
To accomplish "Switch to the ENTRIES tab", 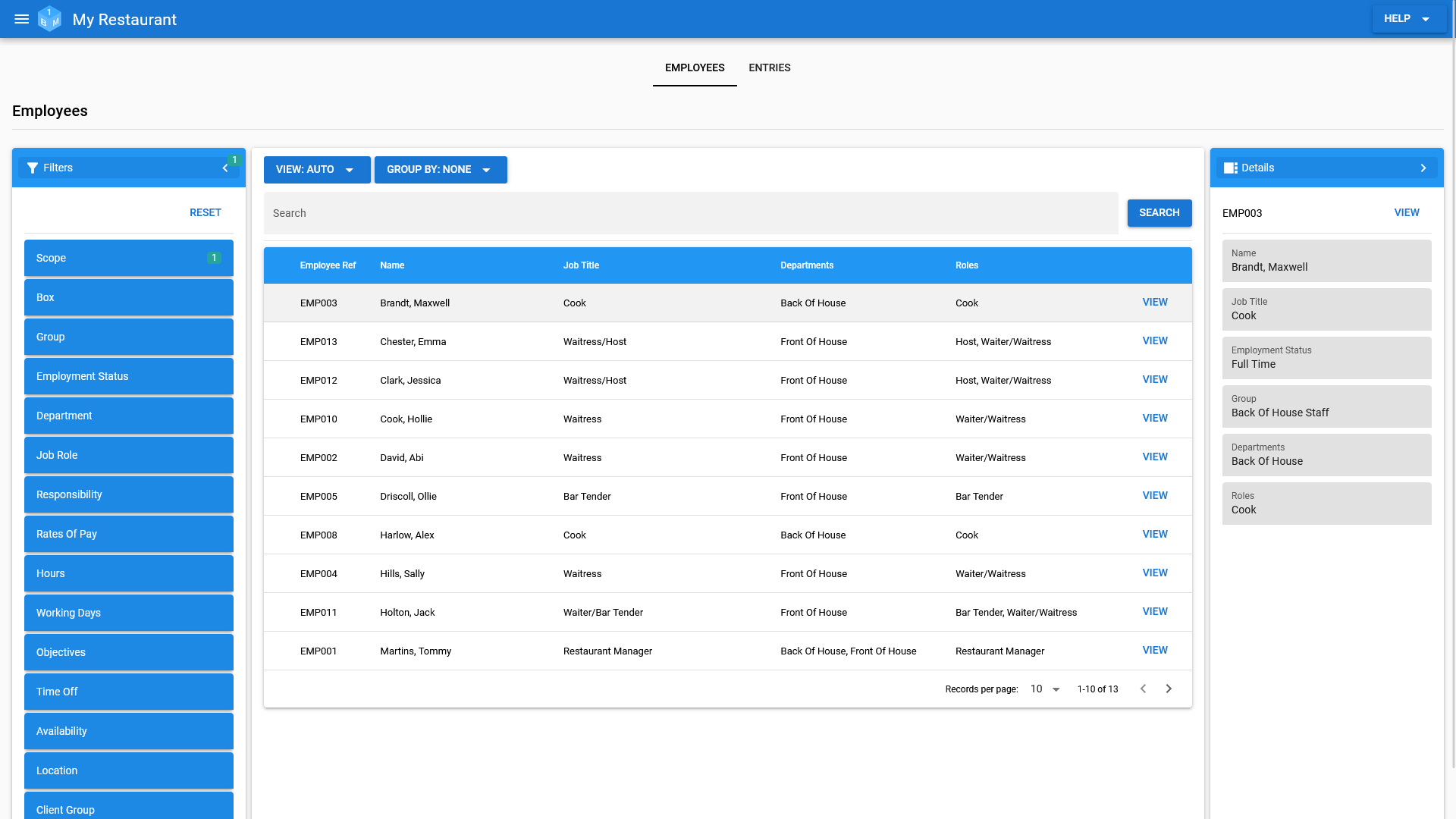I will point(770,67).
